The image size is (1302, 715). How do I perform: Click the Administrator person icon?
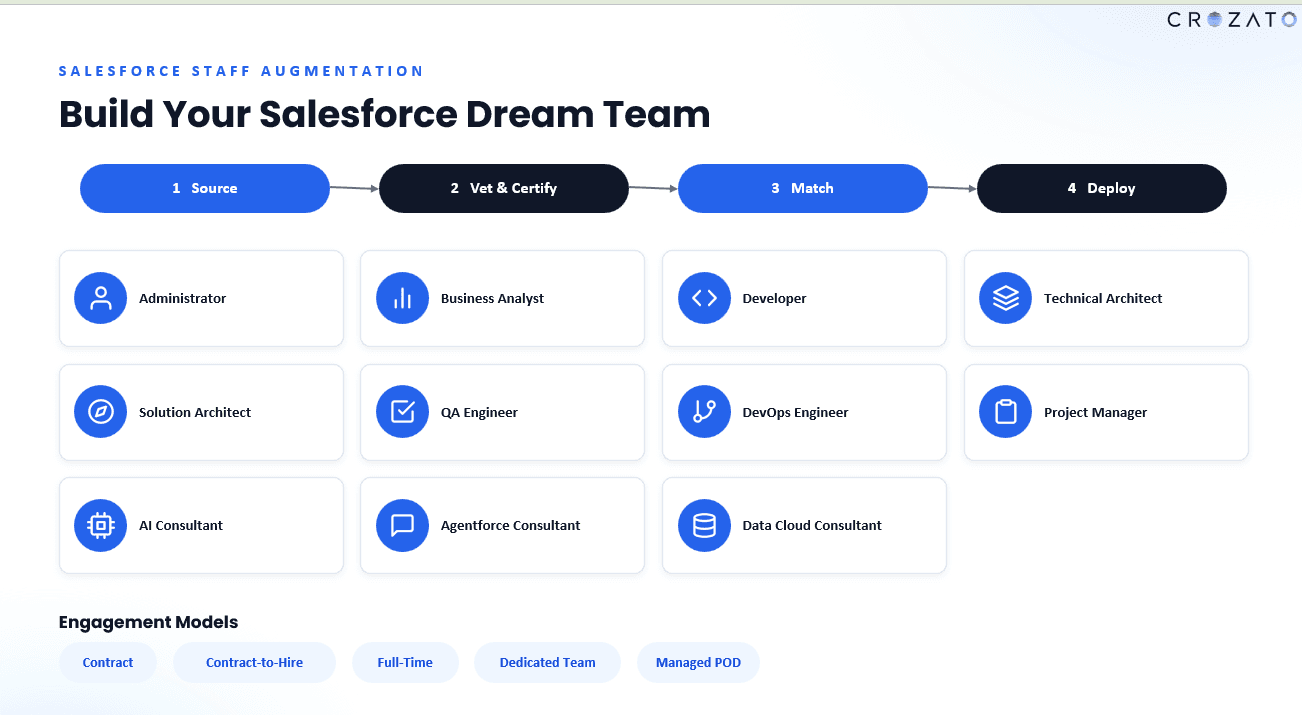[100, 298]
